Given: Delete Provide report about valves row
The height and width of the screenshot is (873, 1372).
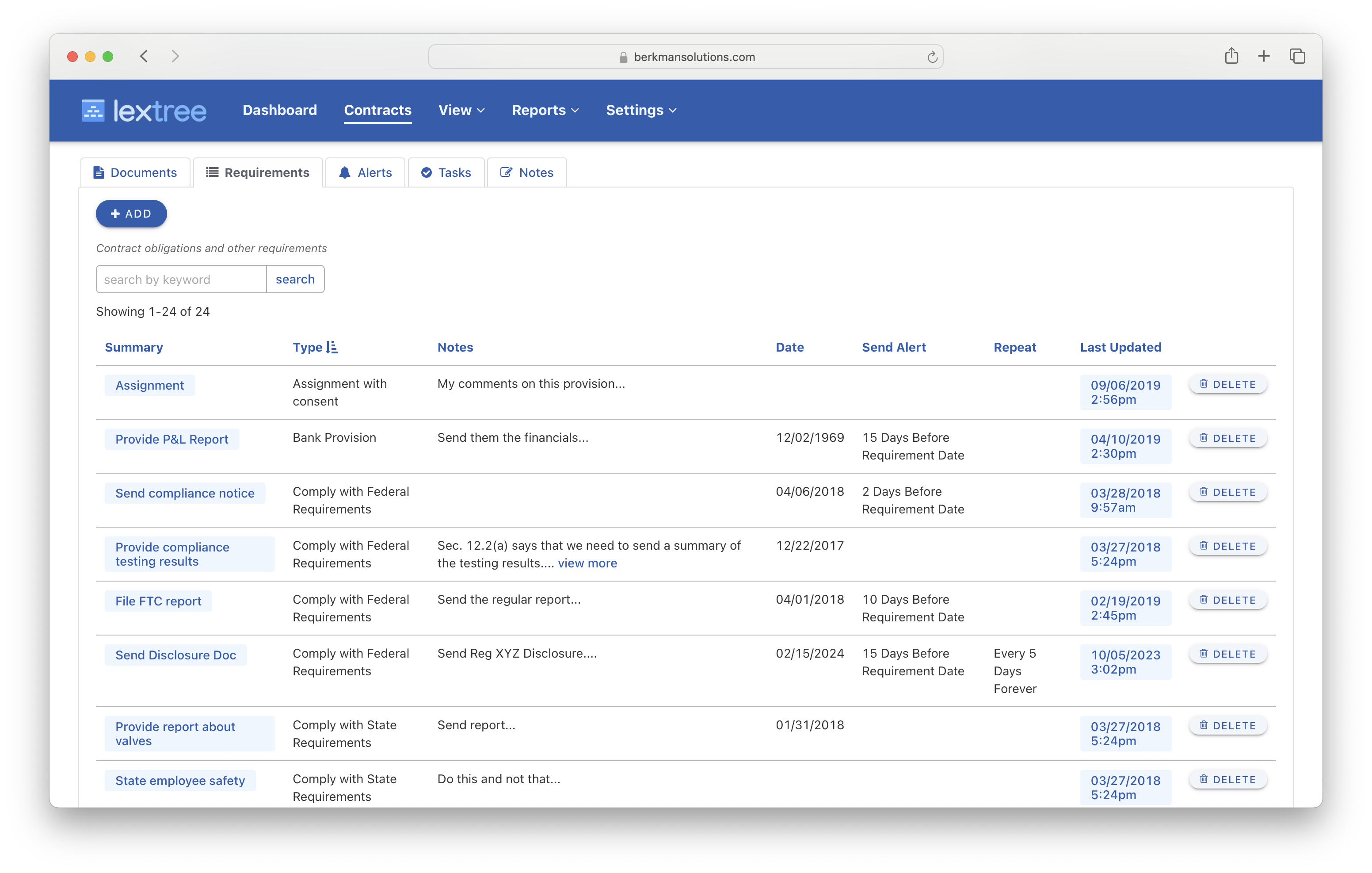Looking at the screenshot, I should (x=1228, y=726).
